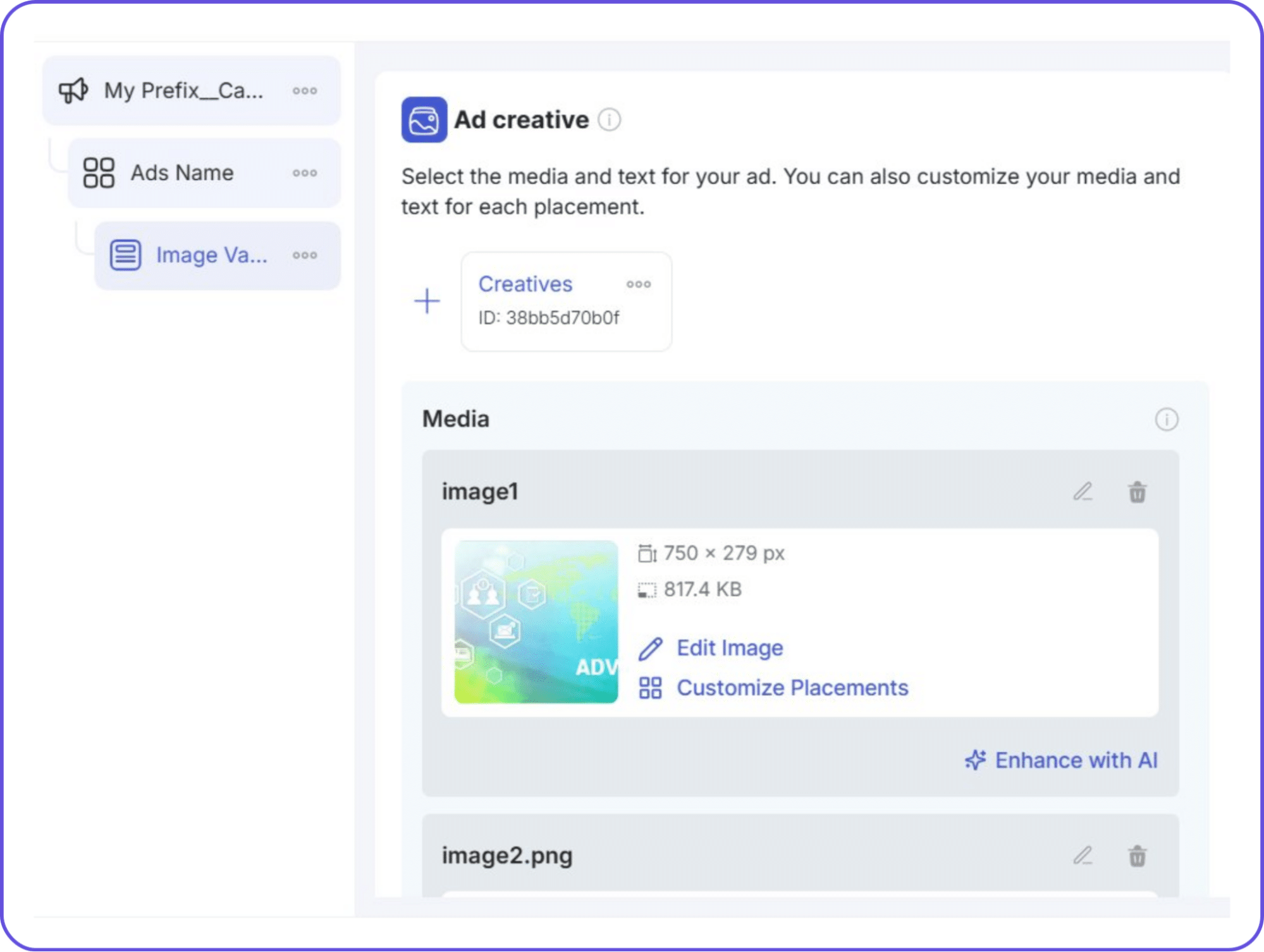Click the sparkle icon of Enhance with AI

click(976, 760)
